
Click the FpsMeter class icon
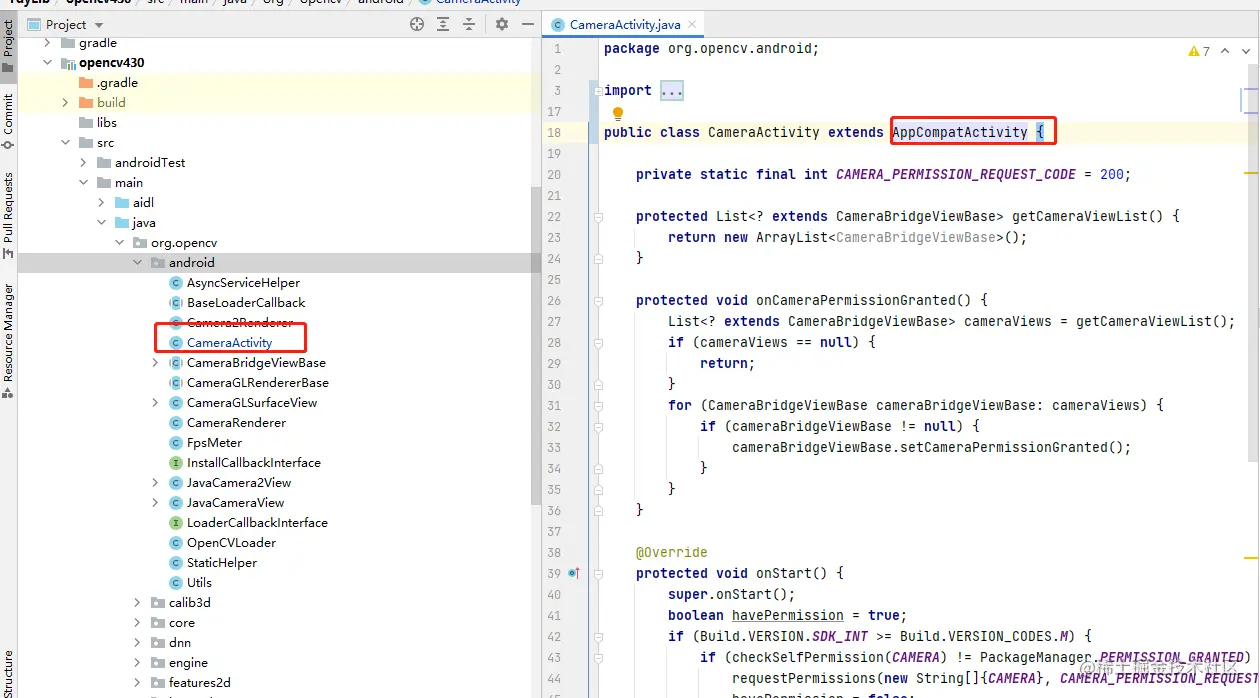(x=176, y=443)
